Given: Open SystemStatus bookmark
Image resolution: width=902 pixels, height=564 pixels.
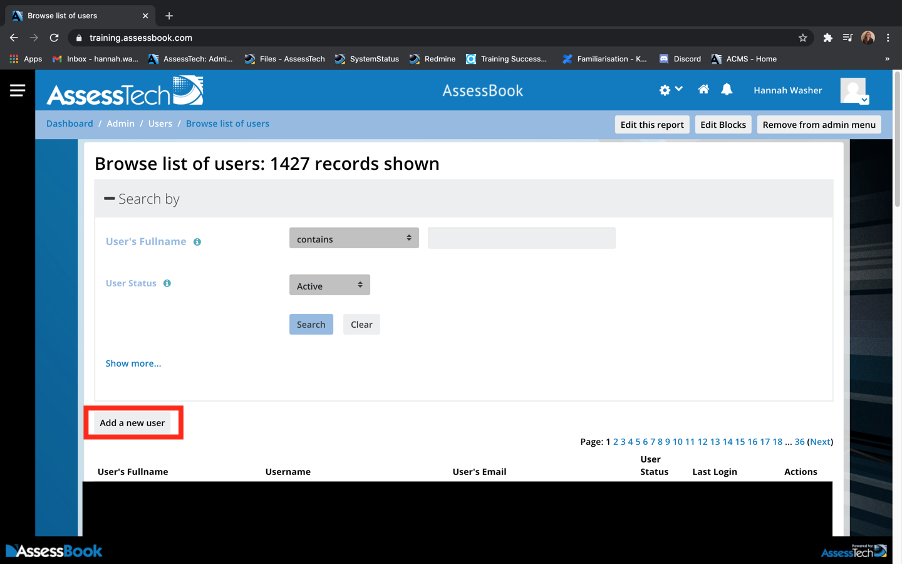Looking at the screenshot, I should [367, 59].
